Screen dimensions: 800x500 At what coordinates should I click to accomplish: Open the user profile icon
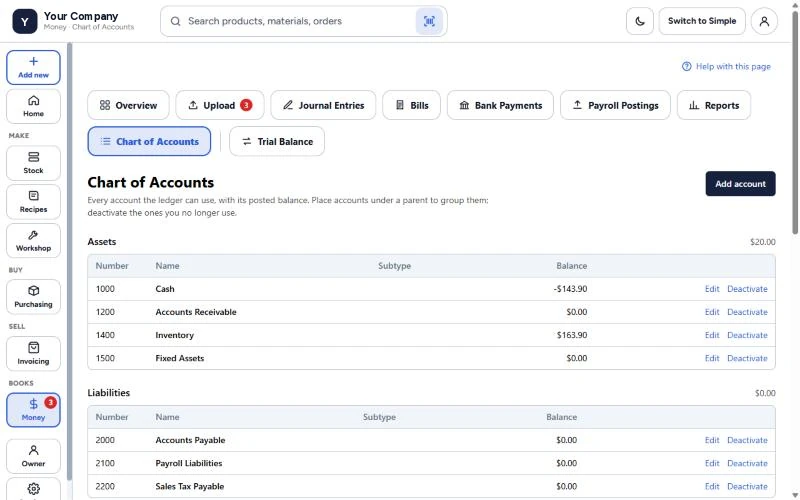[x=764, y=21]
